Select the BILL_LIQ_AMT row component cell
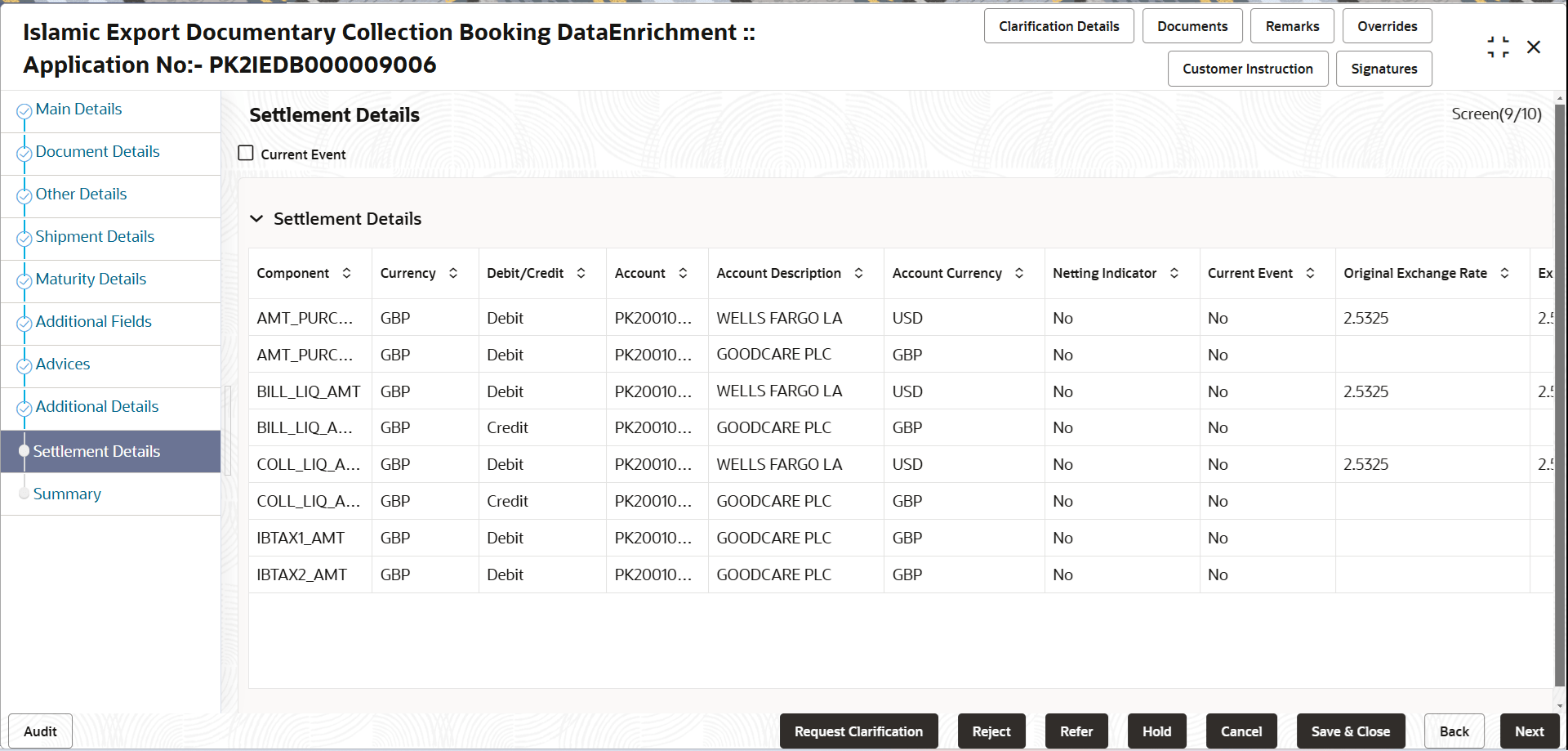The height and width of the screenshot is (751, 1568). [309, 391]
